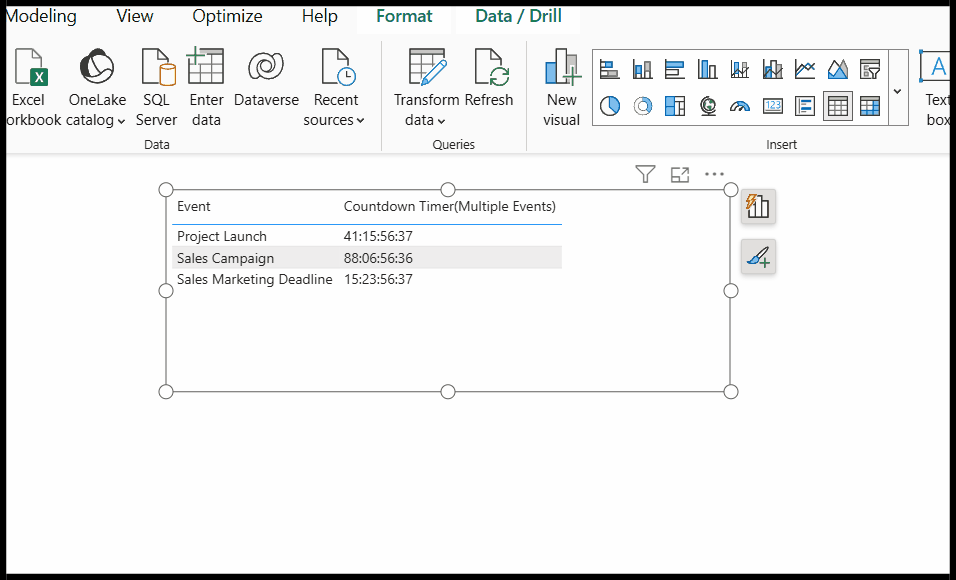956x580 pixels.
Task: Insert a donut chart visual
Action: (643, 106)
